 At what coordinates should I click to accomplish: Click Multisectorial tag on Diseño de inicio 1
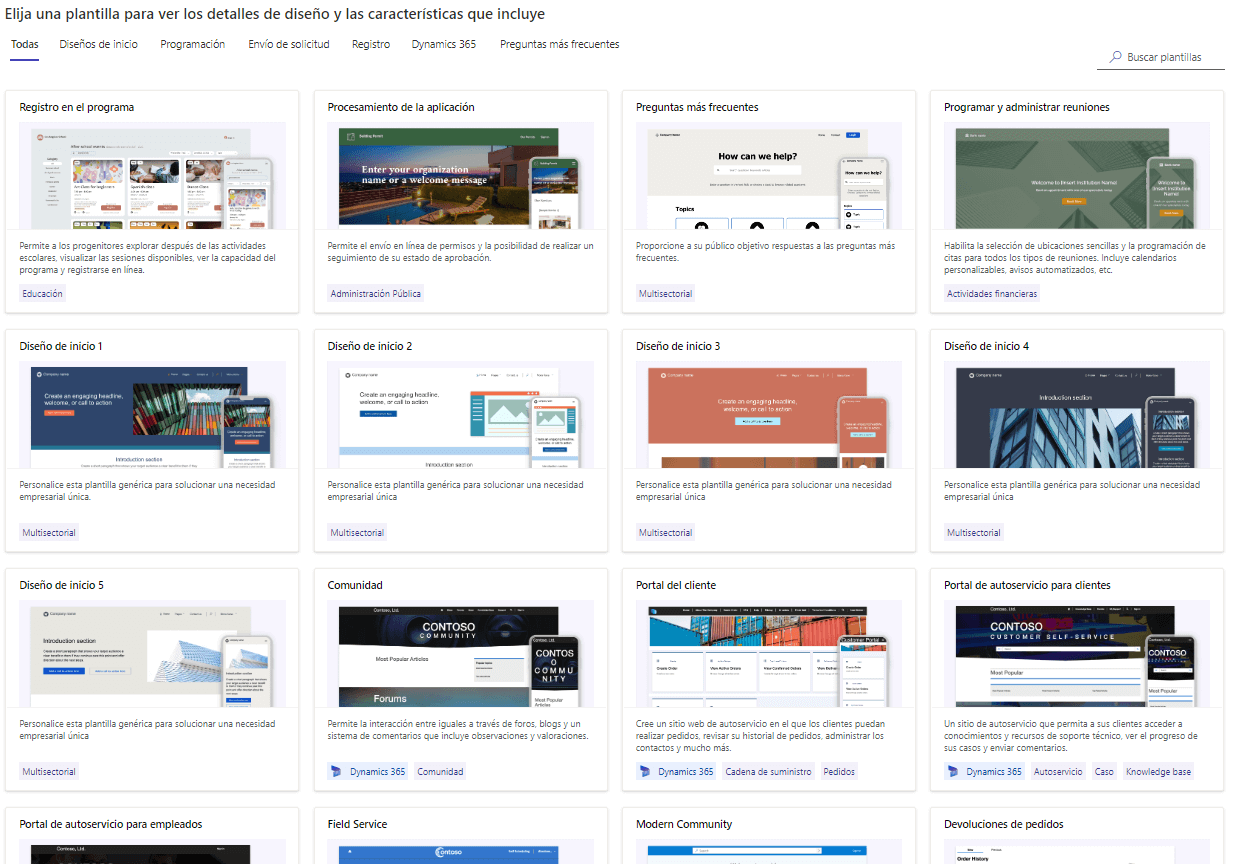[49, 533]
